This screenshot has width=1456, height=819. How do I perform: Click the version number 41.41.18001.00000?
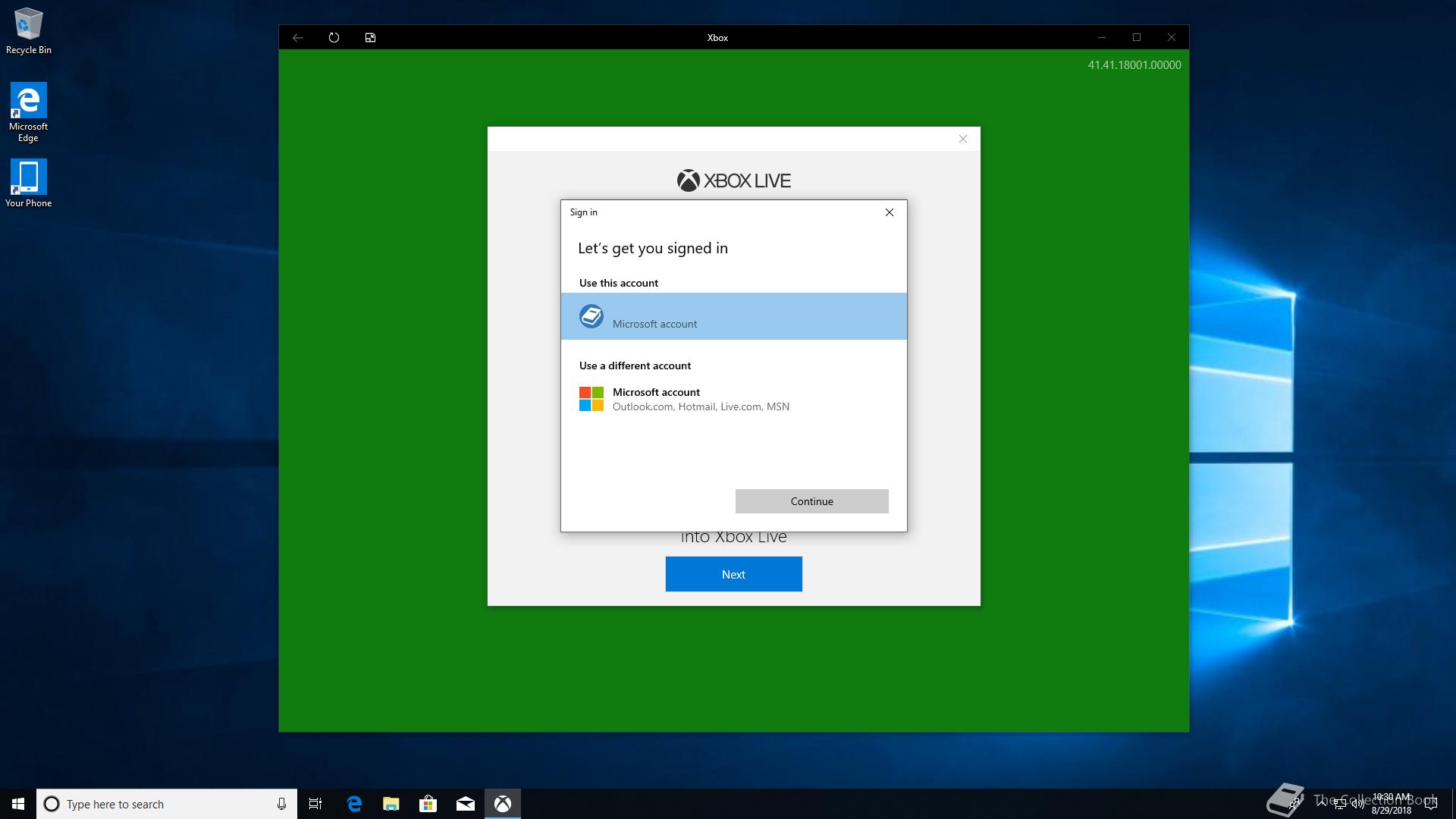pos(1134,65)
